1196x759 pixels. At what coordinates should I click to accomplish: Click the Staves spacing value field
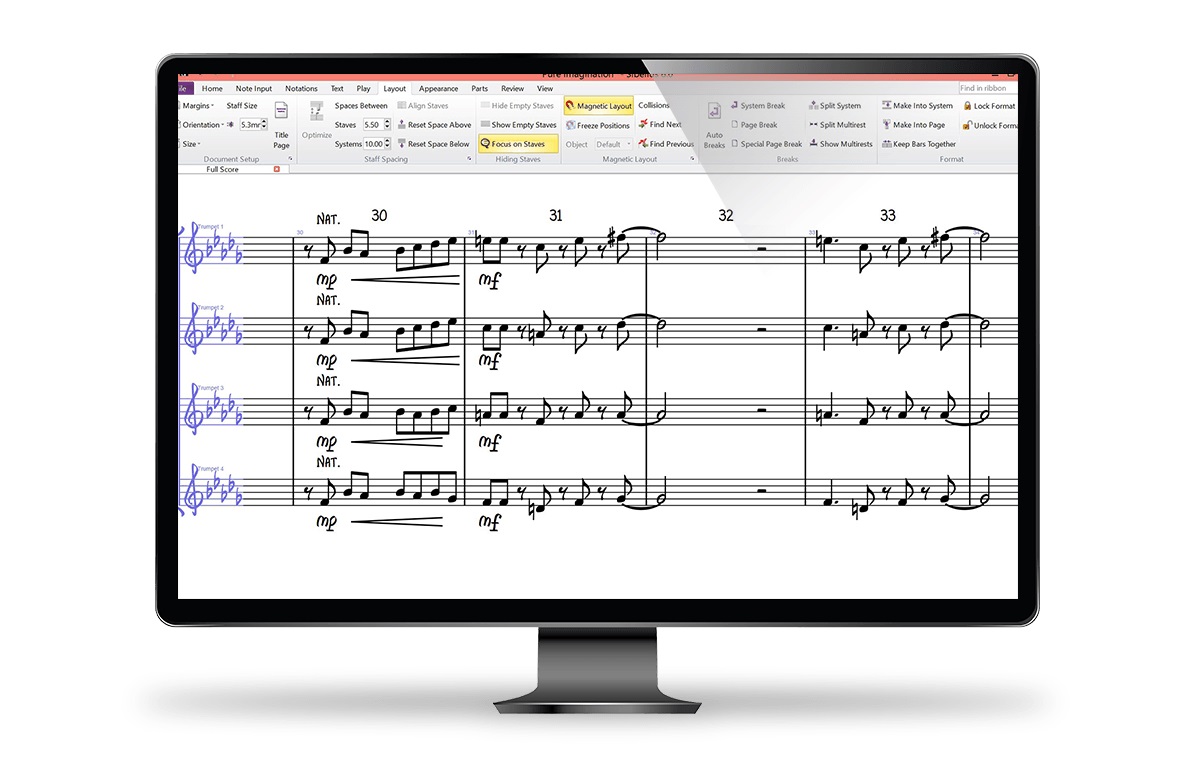coord(373,124)
